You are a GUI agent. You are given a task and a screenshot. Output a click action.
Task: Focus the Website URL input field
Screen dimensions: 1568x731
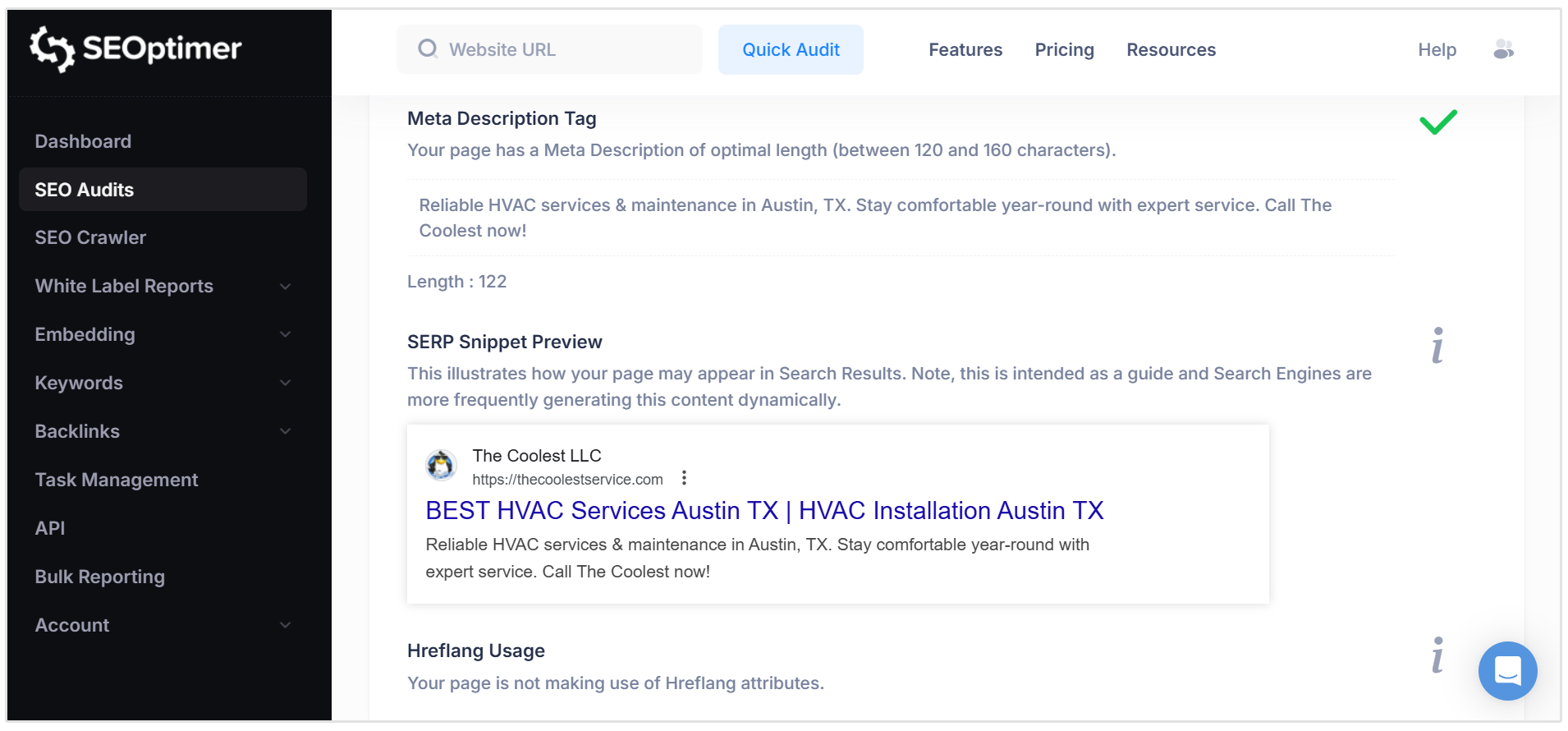click(x=549, y=49)
